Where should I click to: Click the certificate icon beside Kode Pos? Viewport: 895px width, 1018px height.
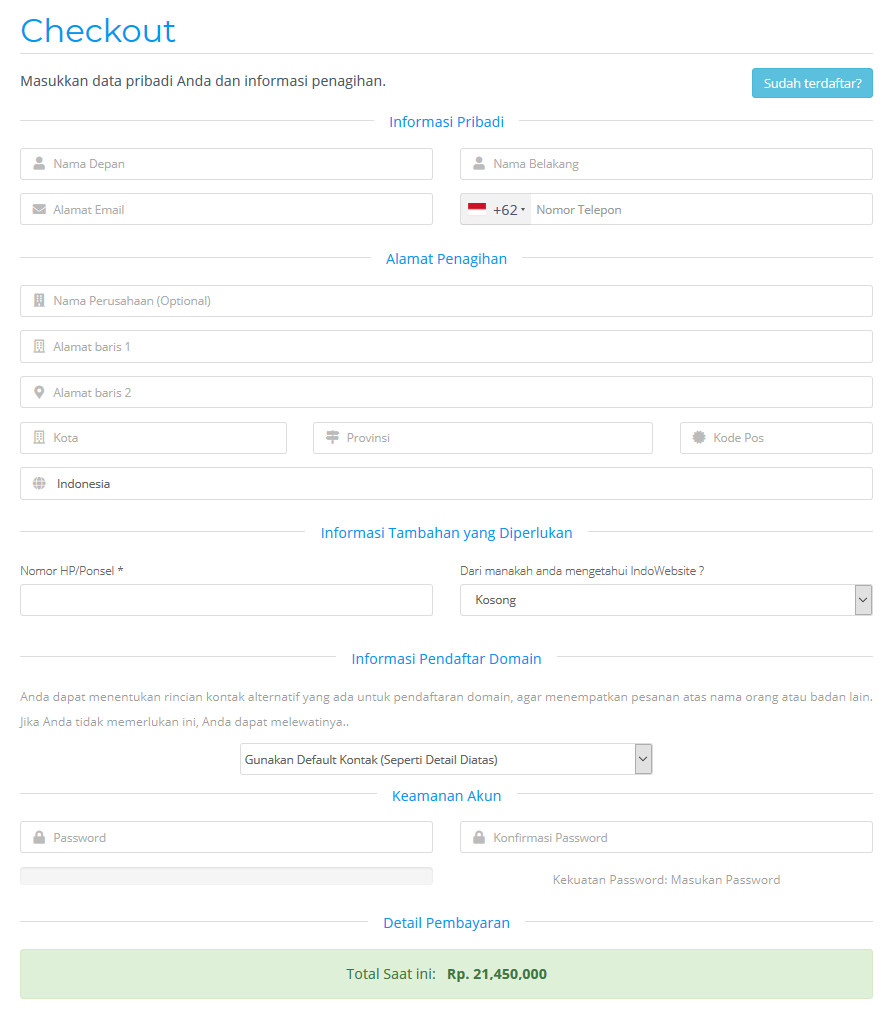(x=699, y=438)
